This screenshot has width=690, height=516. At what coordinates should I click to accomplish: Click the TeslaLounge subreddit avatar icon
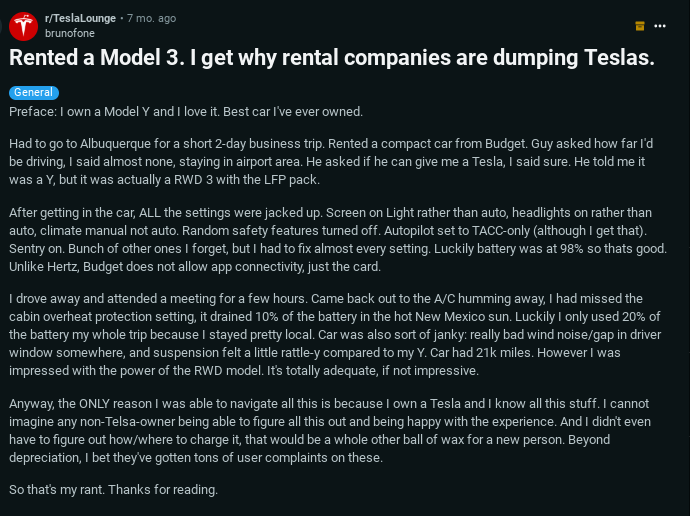pos(24,25)
